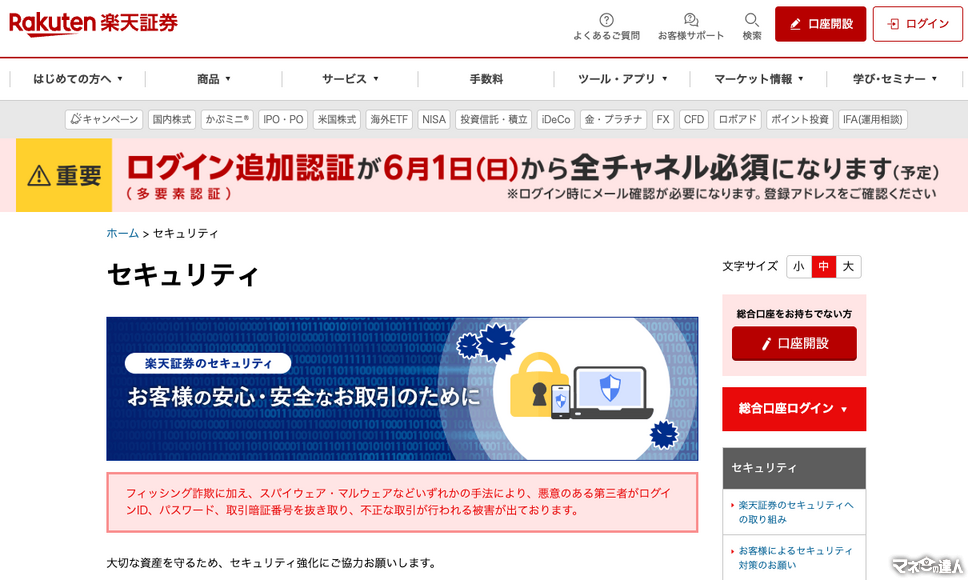
Task: Click the ログイン button in header
Action: 917,24
